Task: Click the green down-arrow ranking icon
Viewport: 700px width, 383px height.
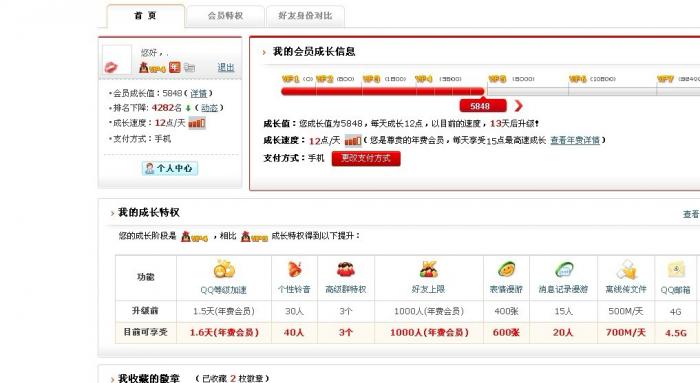Action: click(x=188, y=108)
